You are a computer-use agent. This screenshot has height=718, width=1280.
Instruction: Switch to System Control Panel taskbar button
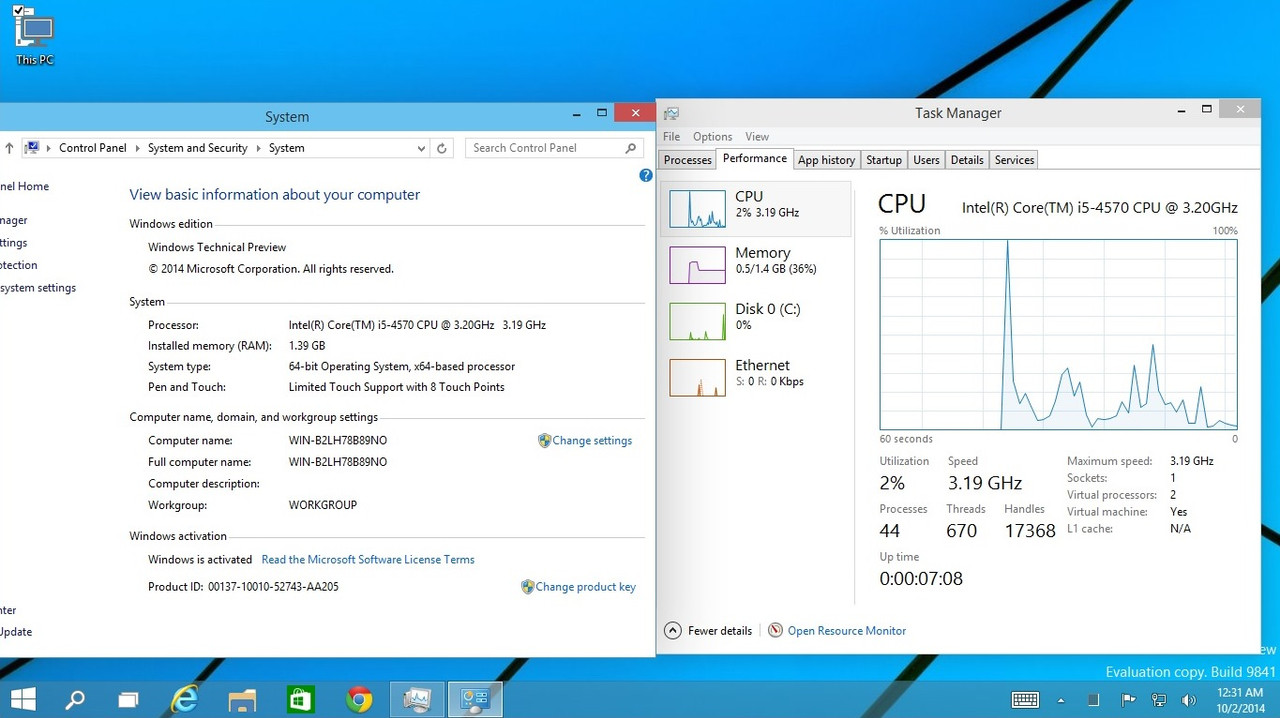[475, 699]
